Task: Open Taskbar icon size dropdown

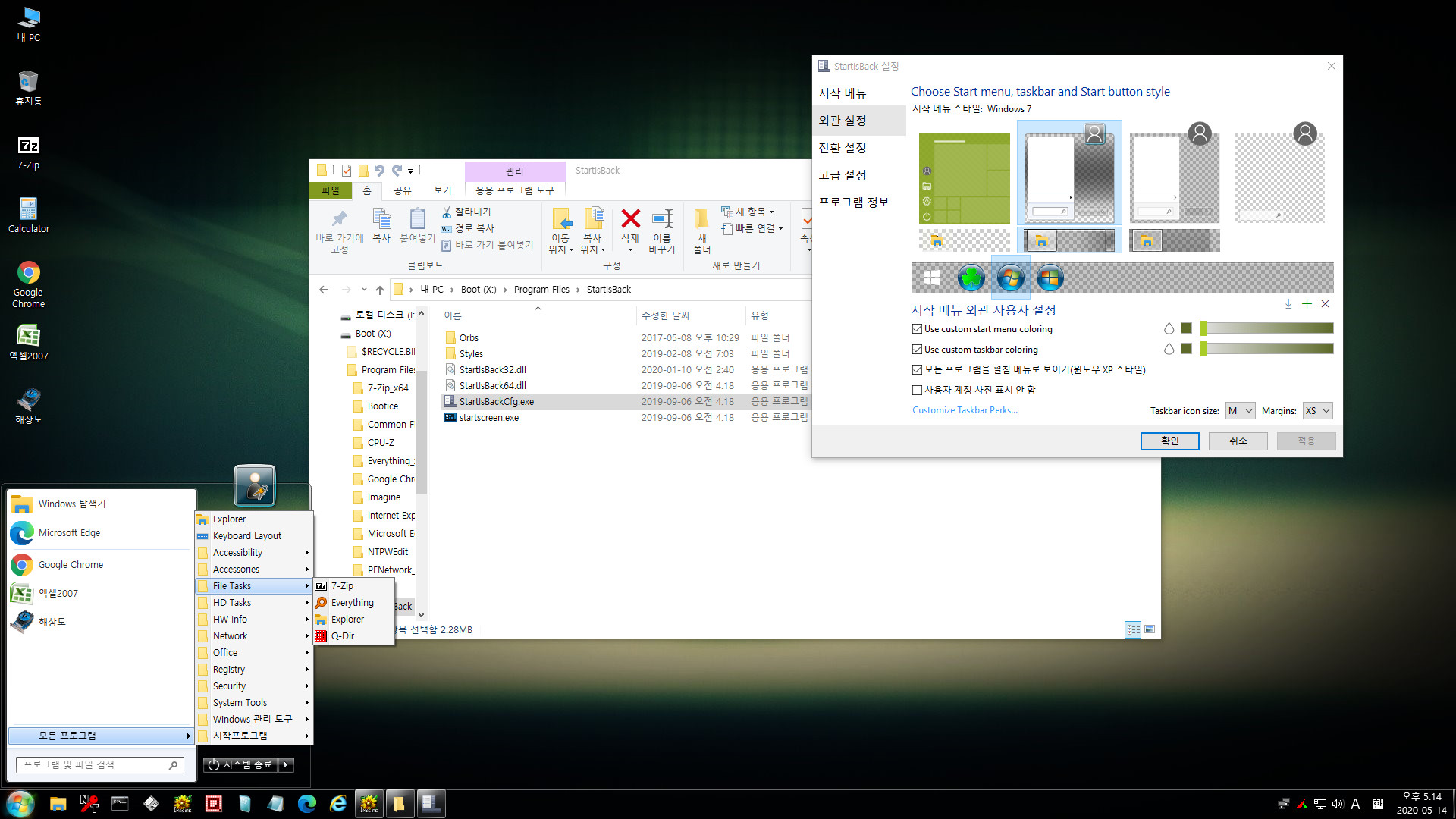Action: pos(1241,411)
